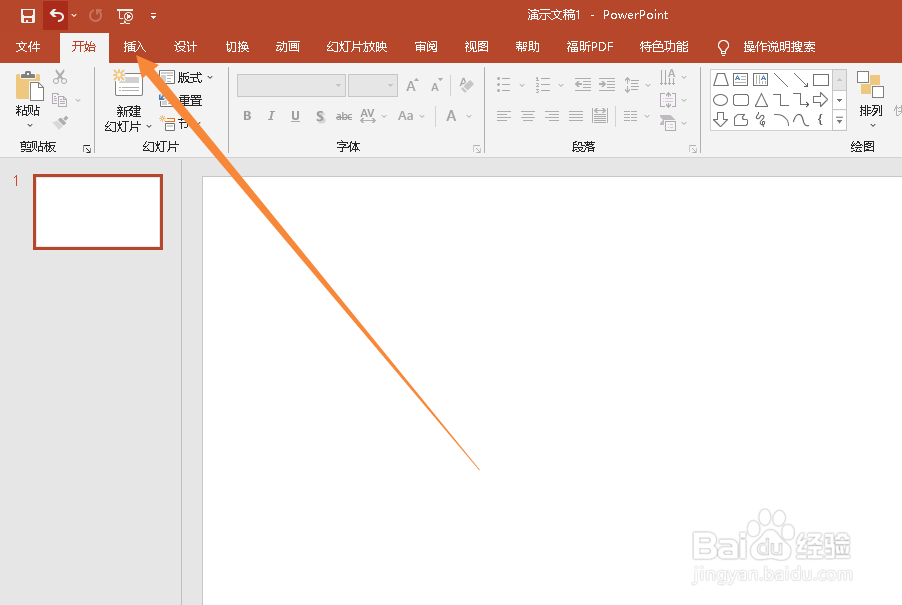The height and width of the screenshot is (605, 902).
Task: Switch to the 切换 tab
Action: pyautogui.click(x=237, y=47)
